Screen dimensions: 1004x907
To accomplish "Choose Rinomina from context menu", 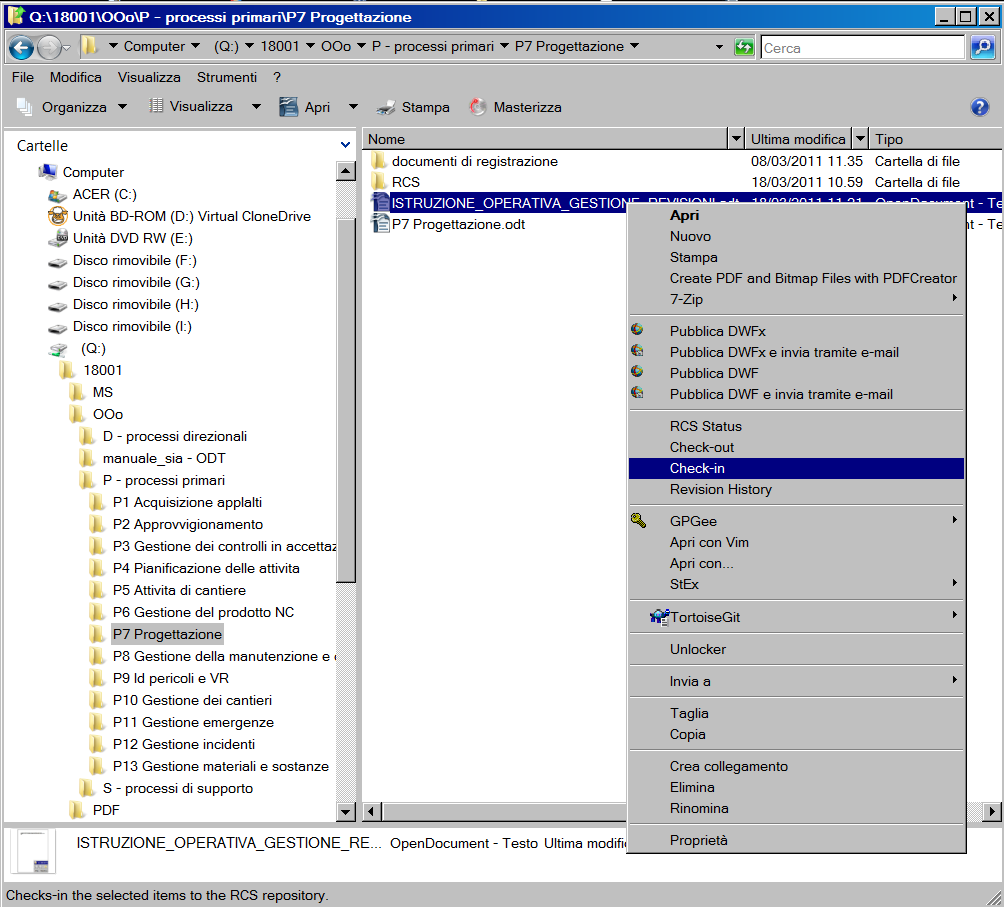I will (796, 808).
